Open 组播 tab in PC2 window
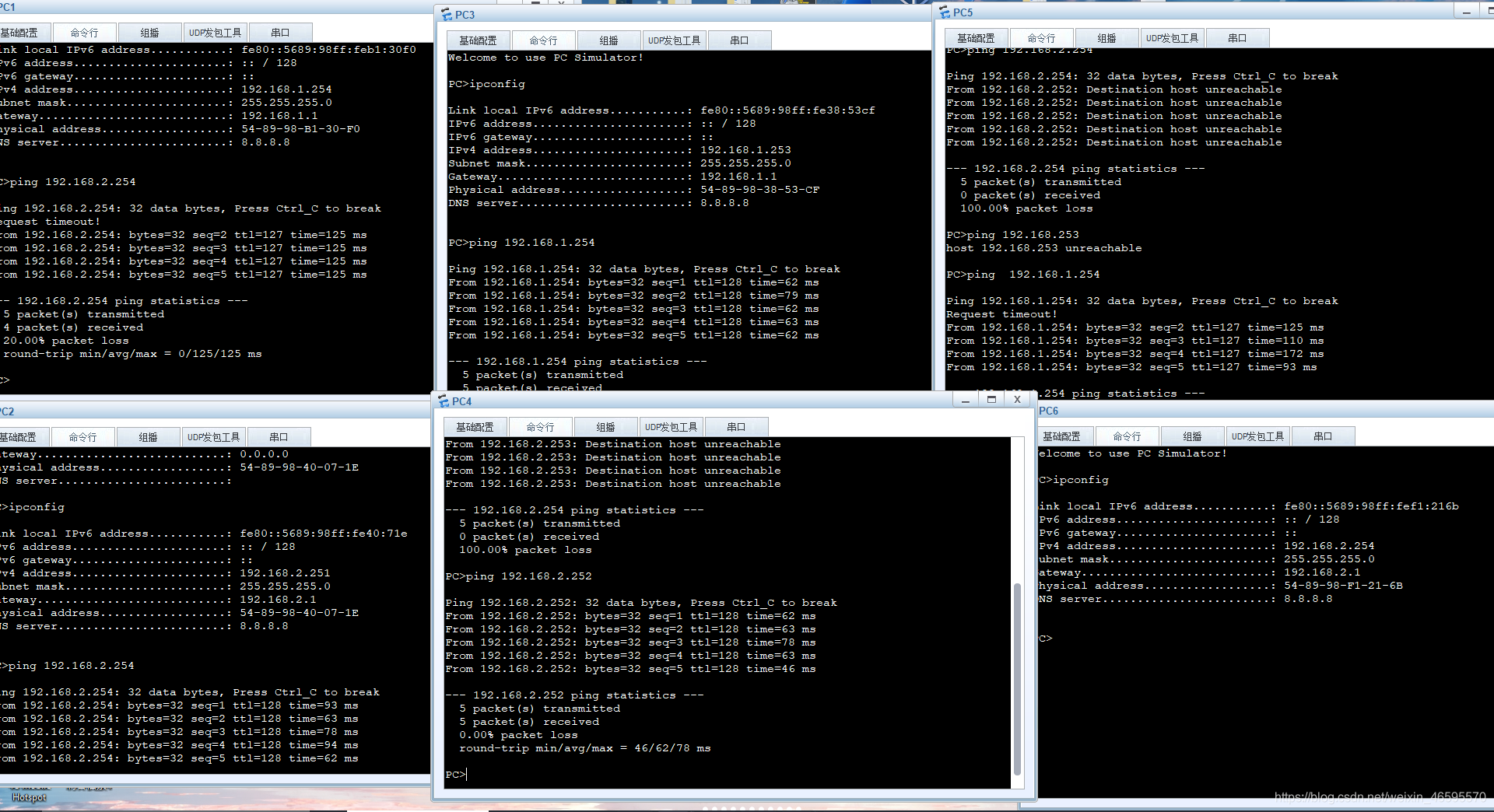 coord(149,437)
